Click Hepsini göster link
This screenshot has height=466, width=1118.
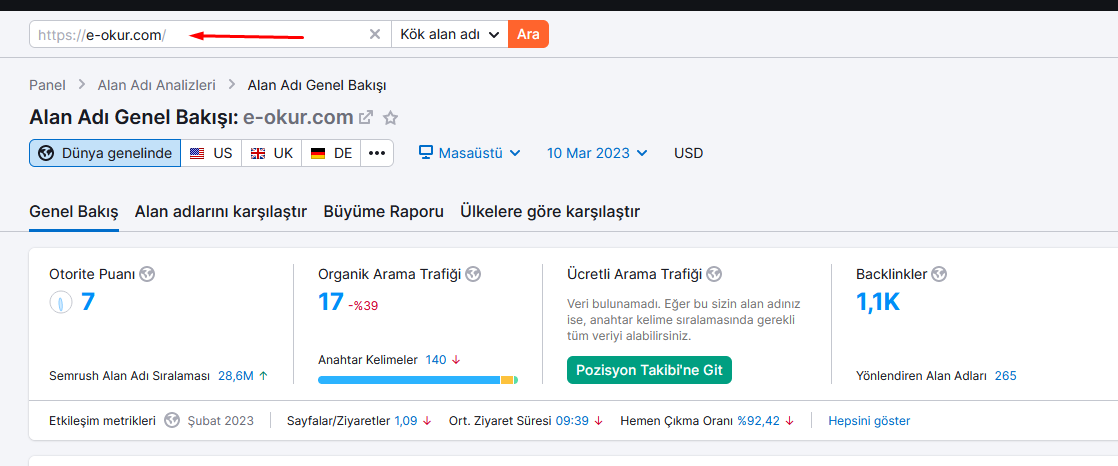click(869, 421)
